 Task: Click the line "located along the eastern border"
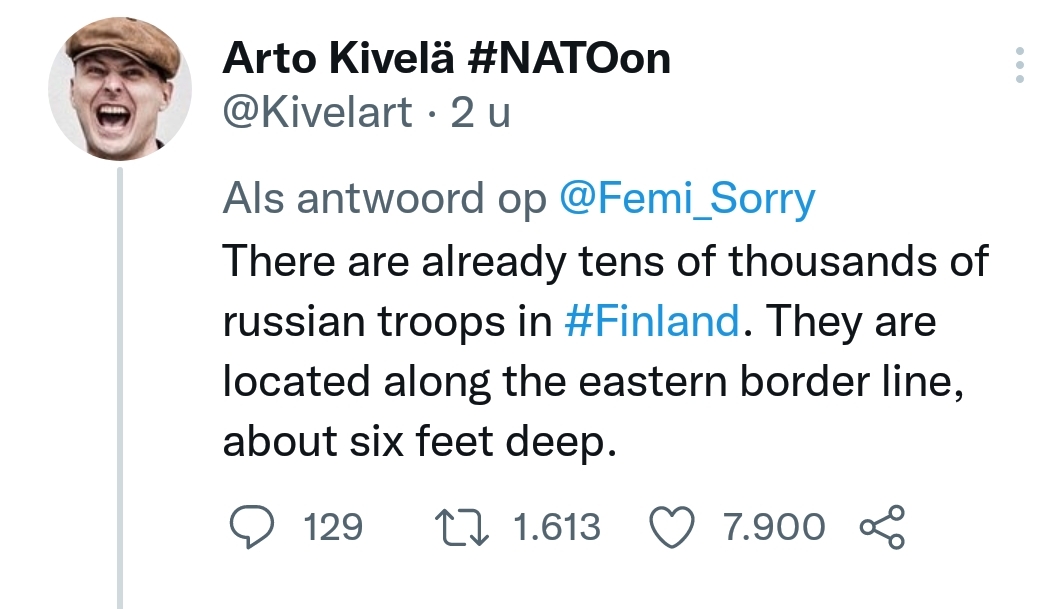[592, 382]
